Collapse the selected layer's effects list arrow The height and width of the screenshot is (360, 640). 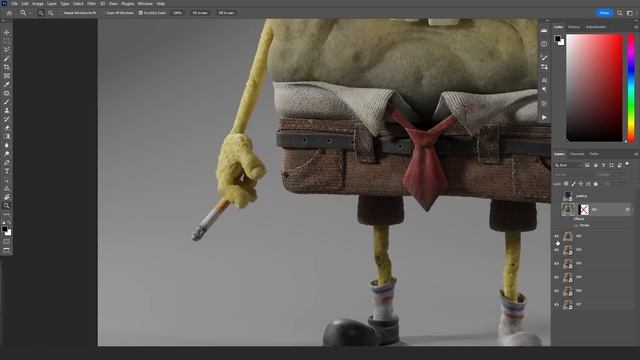click(633, 210)
